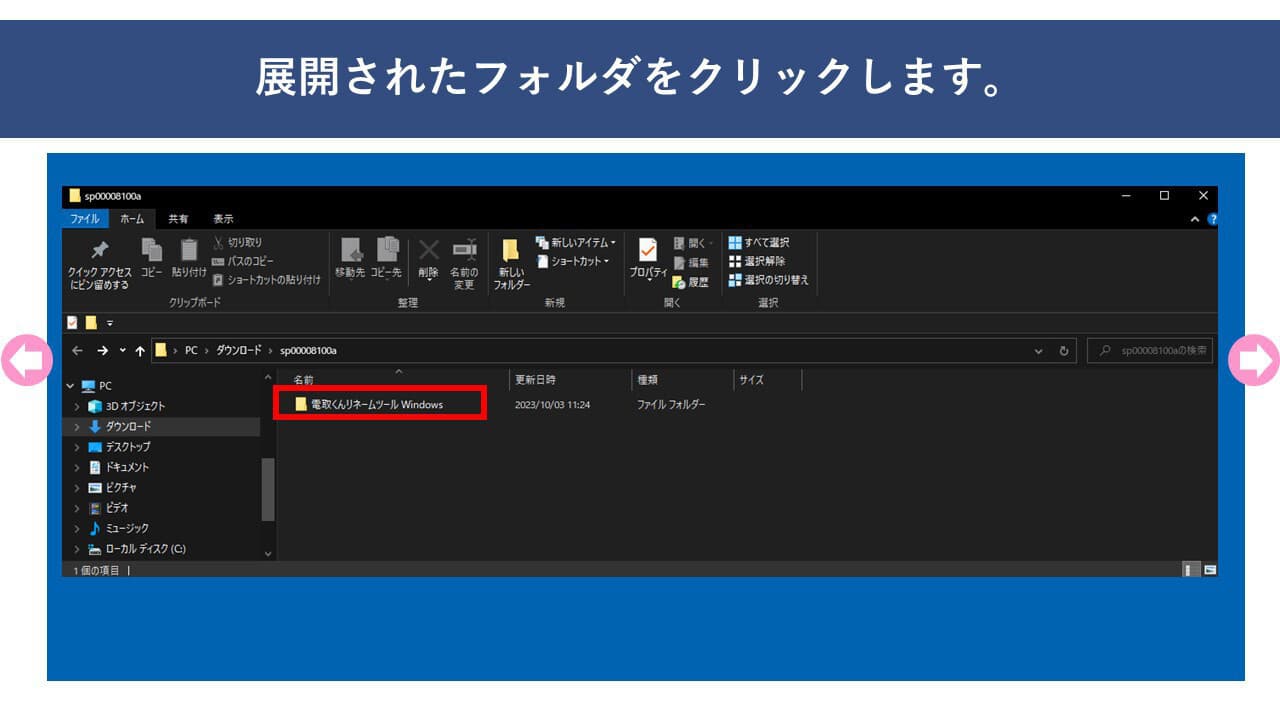Select the 表示 ribbon tab

click(x=223, y=219)
